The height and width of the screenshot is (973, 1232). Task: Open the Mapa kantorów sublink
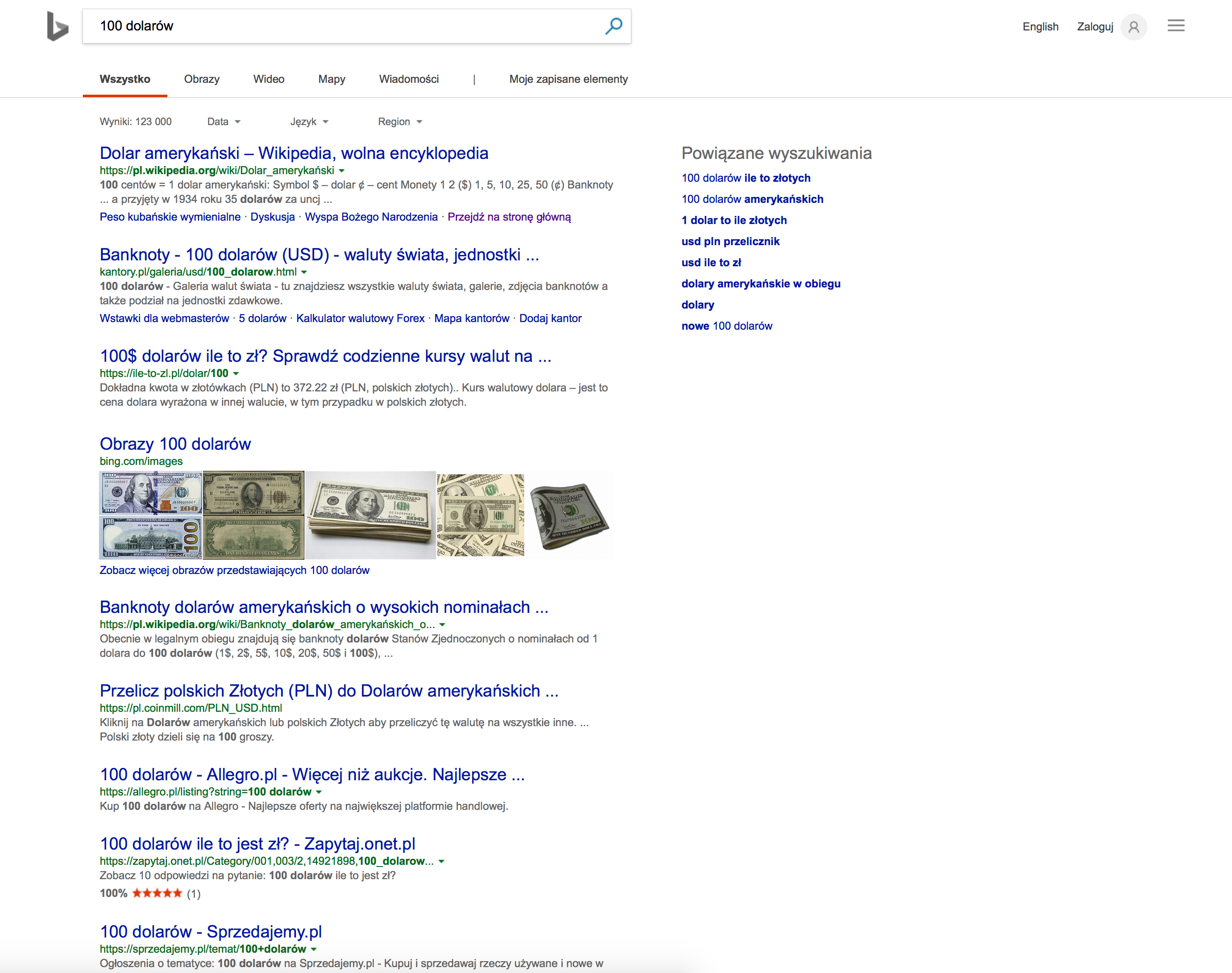[x=472, y=318]
